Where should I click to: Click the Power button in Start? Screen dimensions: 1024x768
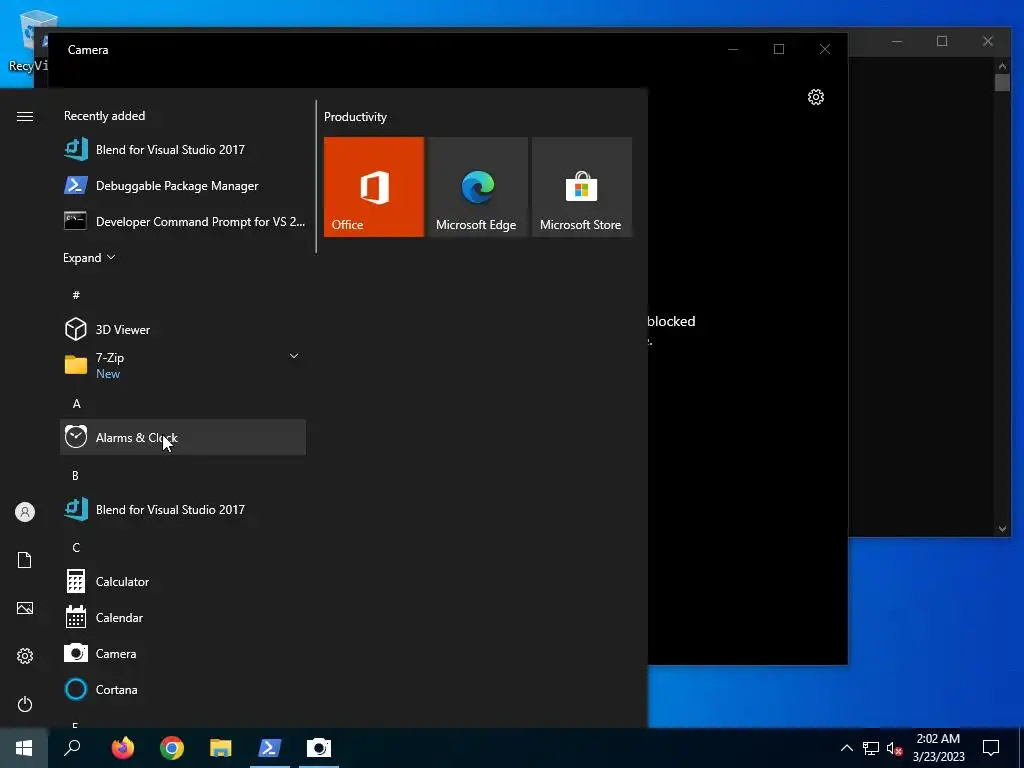(x=25, y=704)
